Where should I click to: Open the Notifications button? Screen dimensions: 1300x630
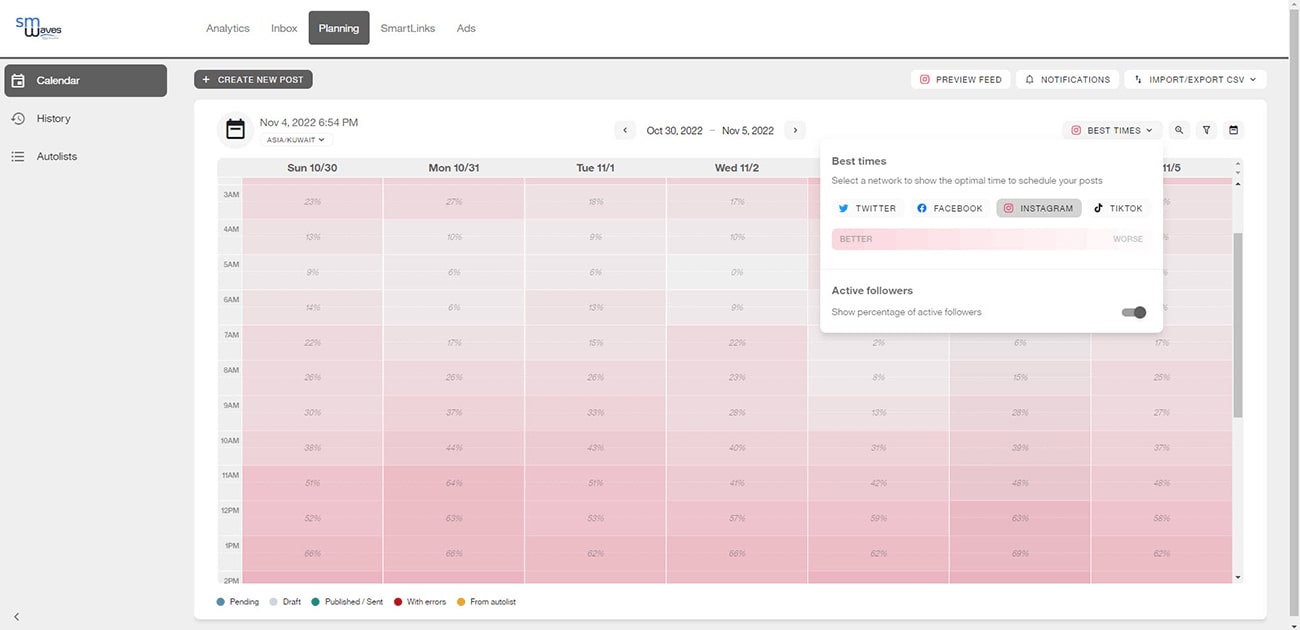(1067, 79)
